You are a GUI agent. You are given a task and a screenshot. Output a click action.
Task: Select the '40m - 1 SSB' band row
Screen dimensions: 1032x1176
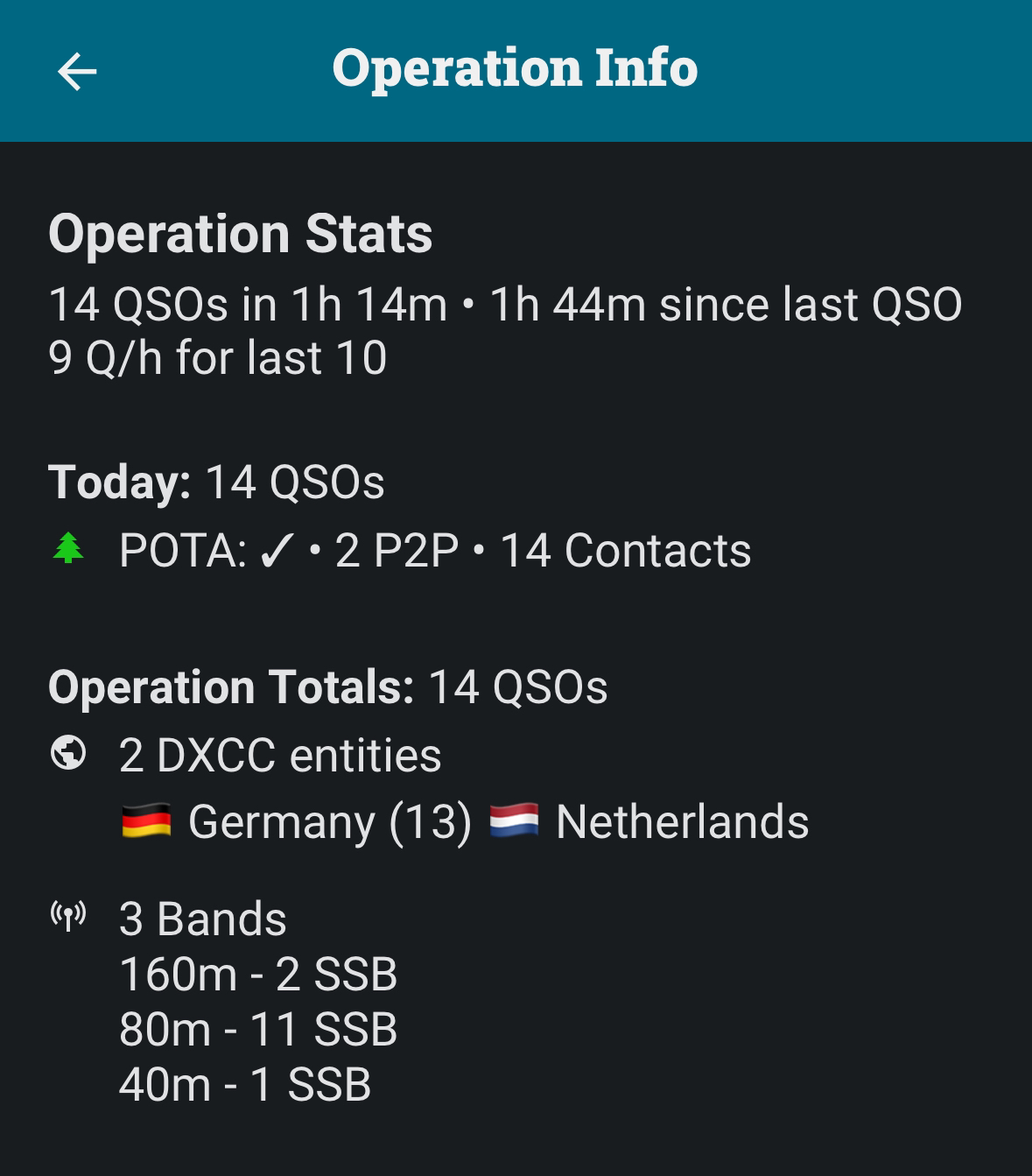(245, 1084)
